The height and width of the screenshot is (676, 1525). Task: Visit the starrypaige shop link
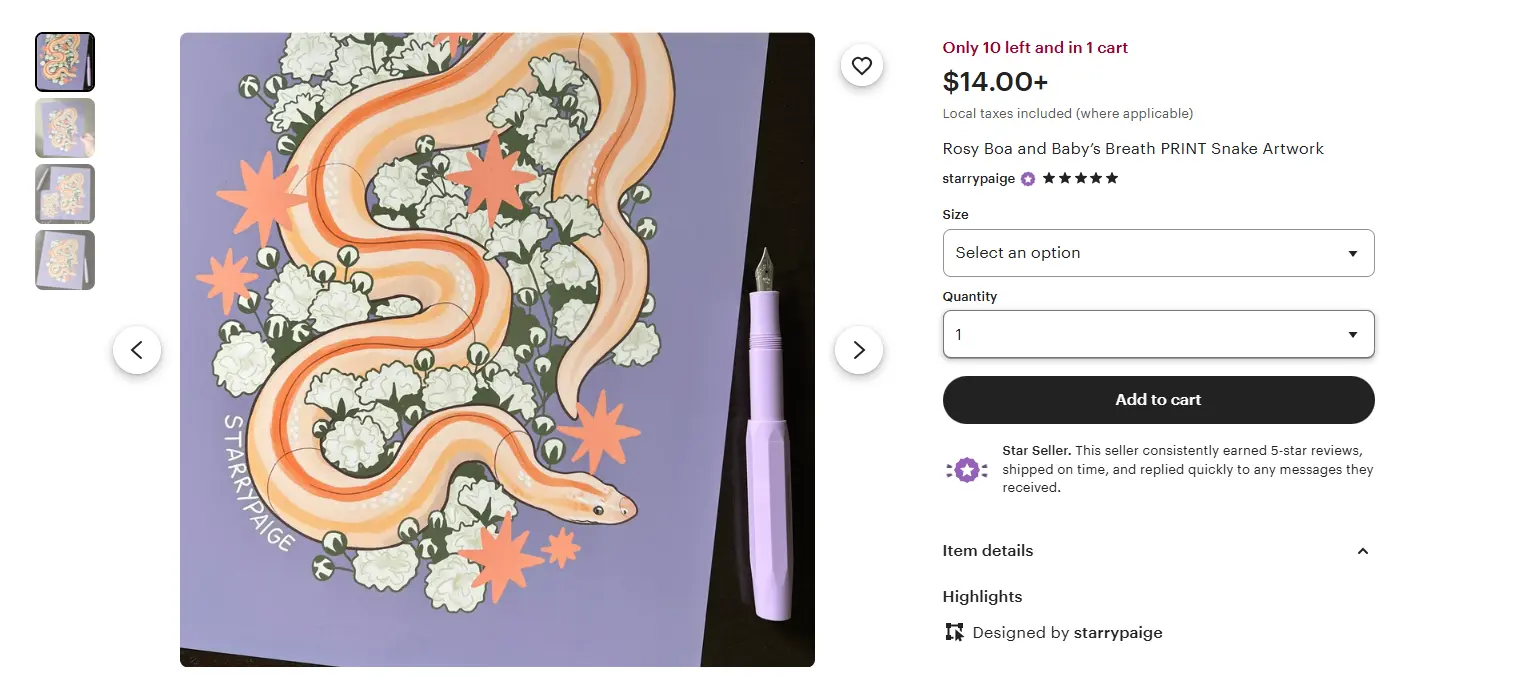(x=978, y=179)
